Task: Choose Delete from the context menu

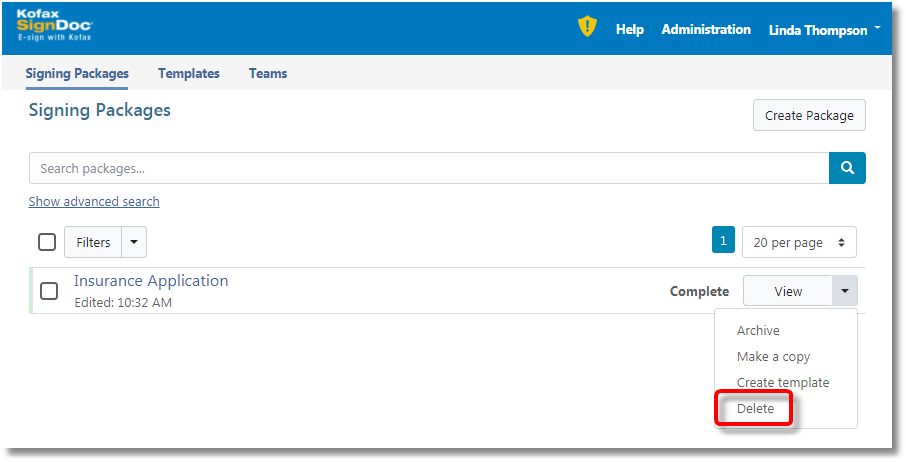Action: 755,408
